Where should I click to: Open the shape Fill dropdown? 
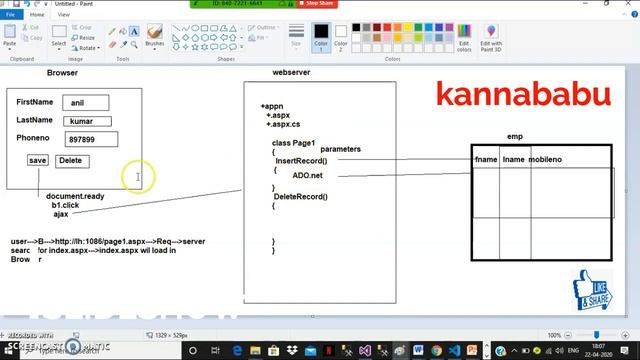coord(258,38)
